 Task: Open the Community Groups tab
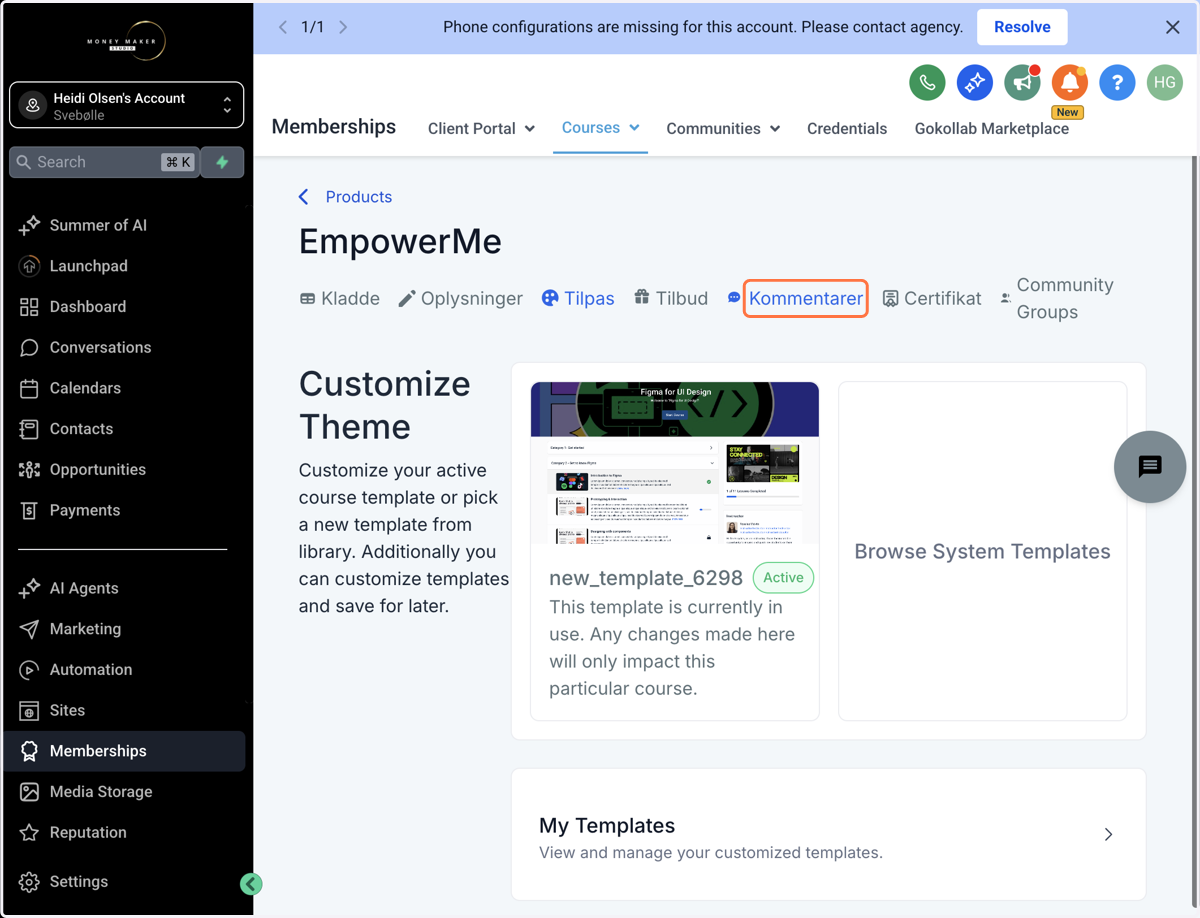click(1057, 298)
